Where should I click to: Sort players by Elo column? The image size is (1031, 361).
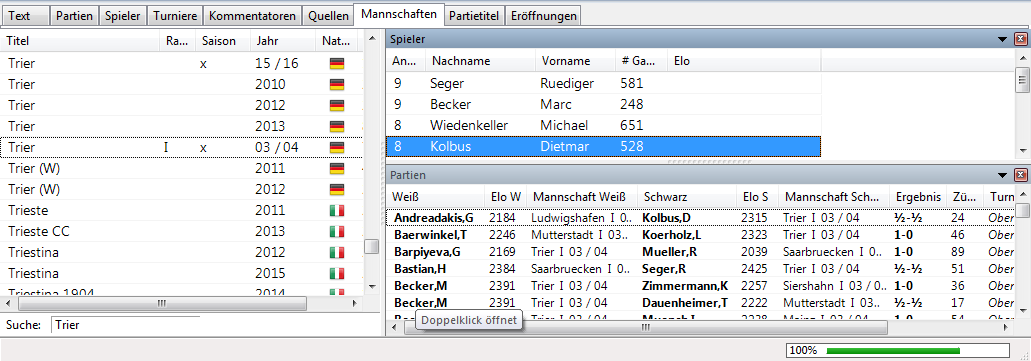click(x=744, y=61)
